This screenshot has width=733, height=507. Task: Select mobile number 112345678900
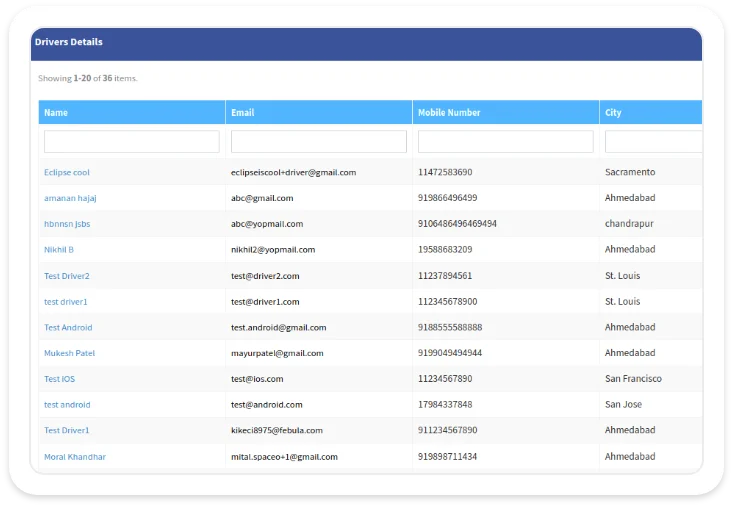pos(447,301)
